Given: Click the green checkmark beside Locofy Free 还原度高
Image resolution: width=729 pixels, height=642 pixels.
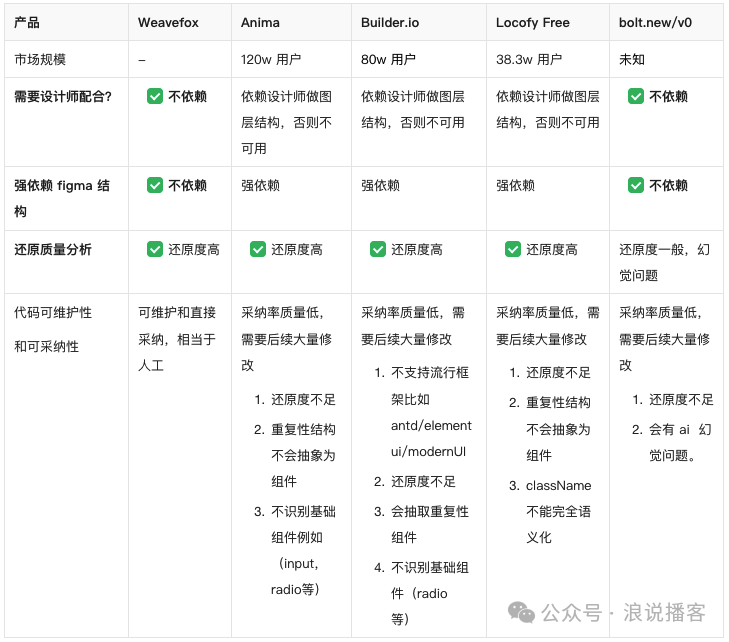Looking at the screenshot, I should pos(513,249).
